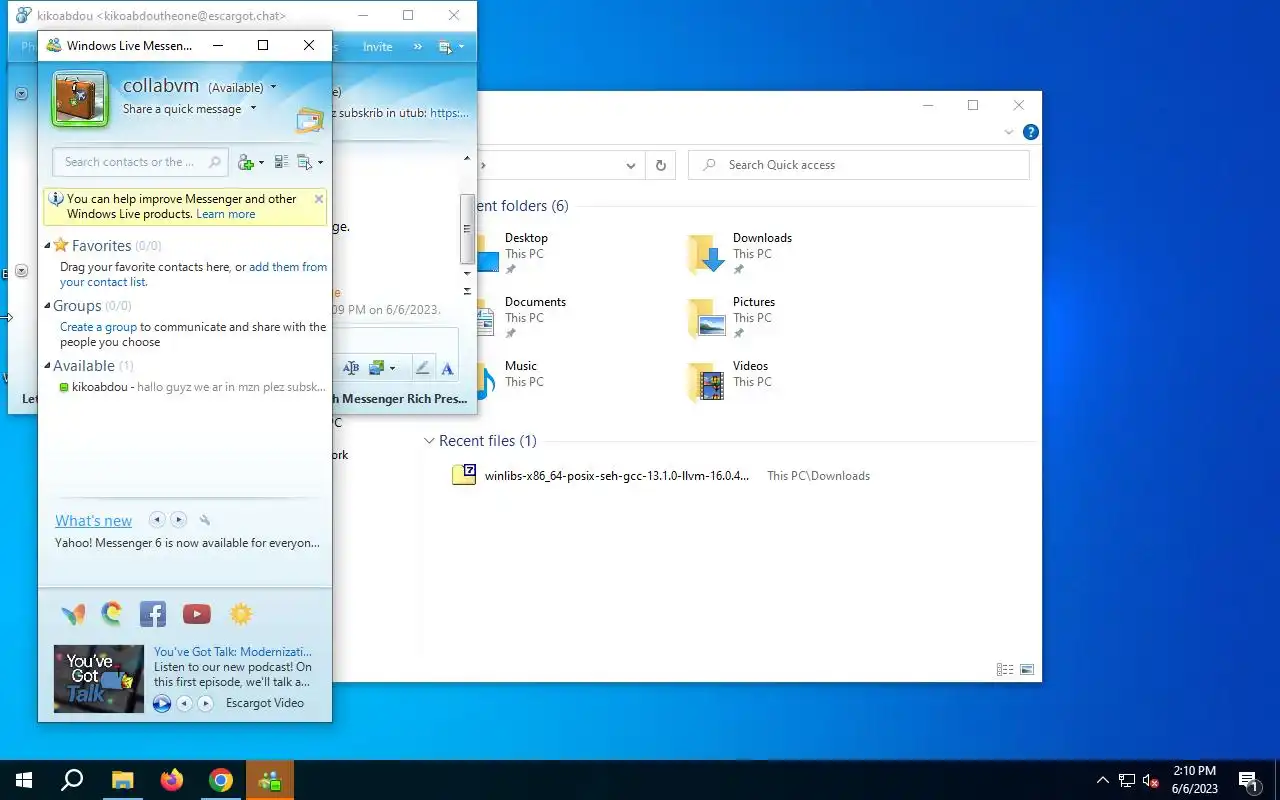Screen dimensions: 1280x800
Task: Click the File Explorer help question mark
Action: pos(1031,132)
